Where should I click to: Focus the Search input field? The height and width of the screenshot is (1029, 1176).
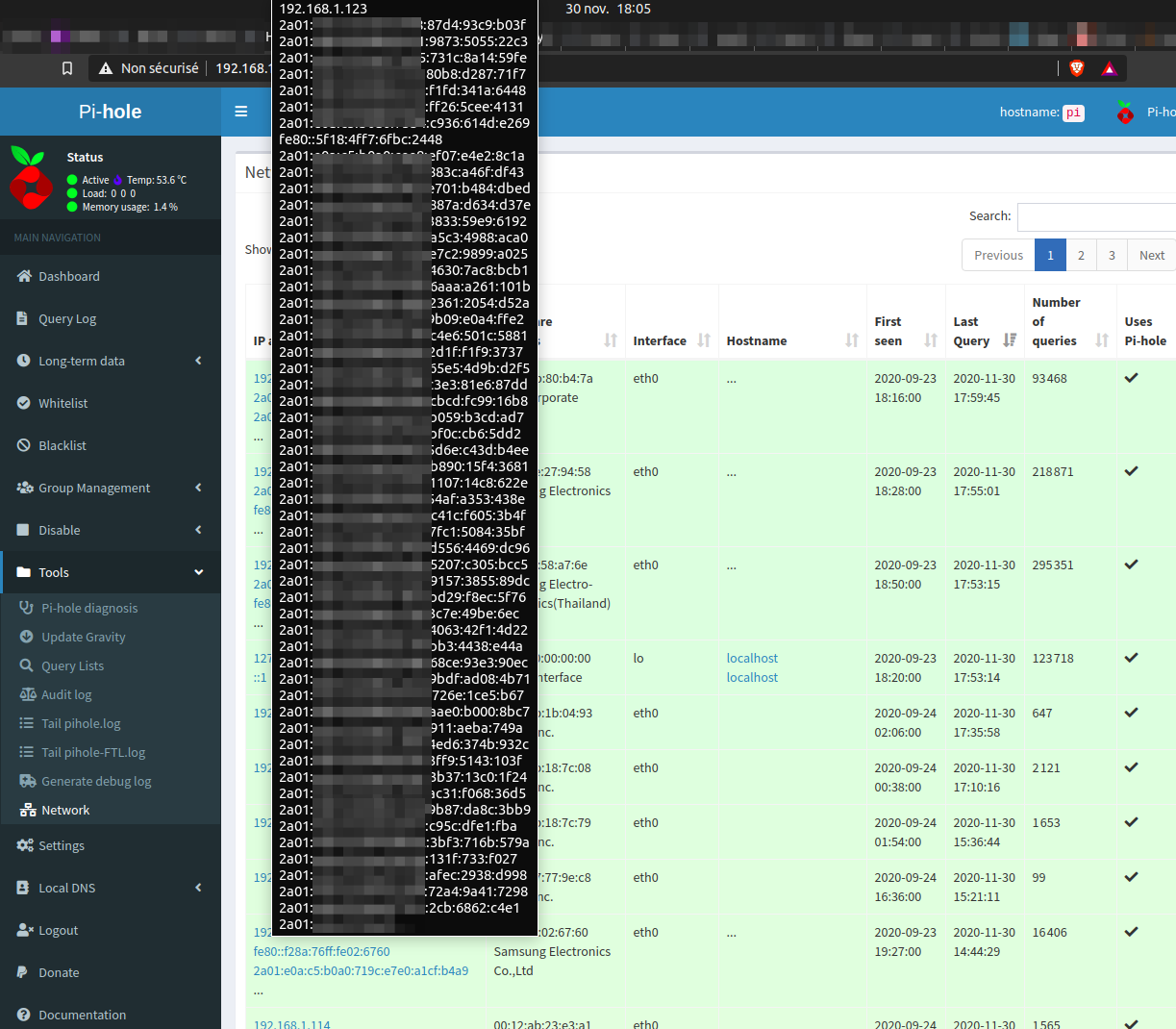tap(1097, 216)
